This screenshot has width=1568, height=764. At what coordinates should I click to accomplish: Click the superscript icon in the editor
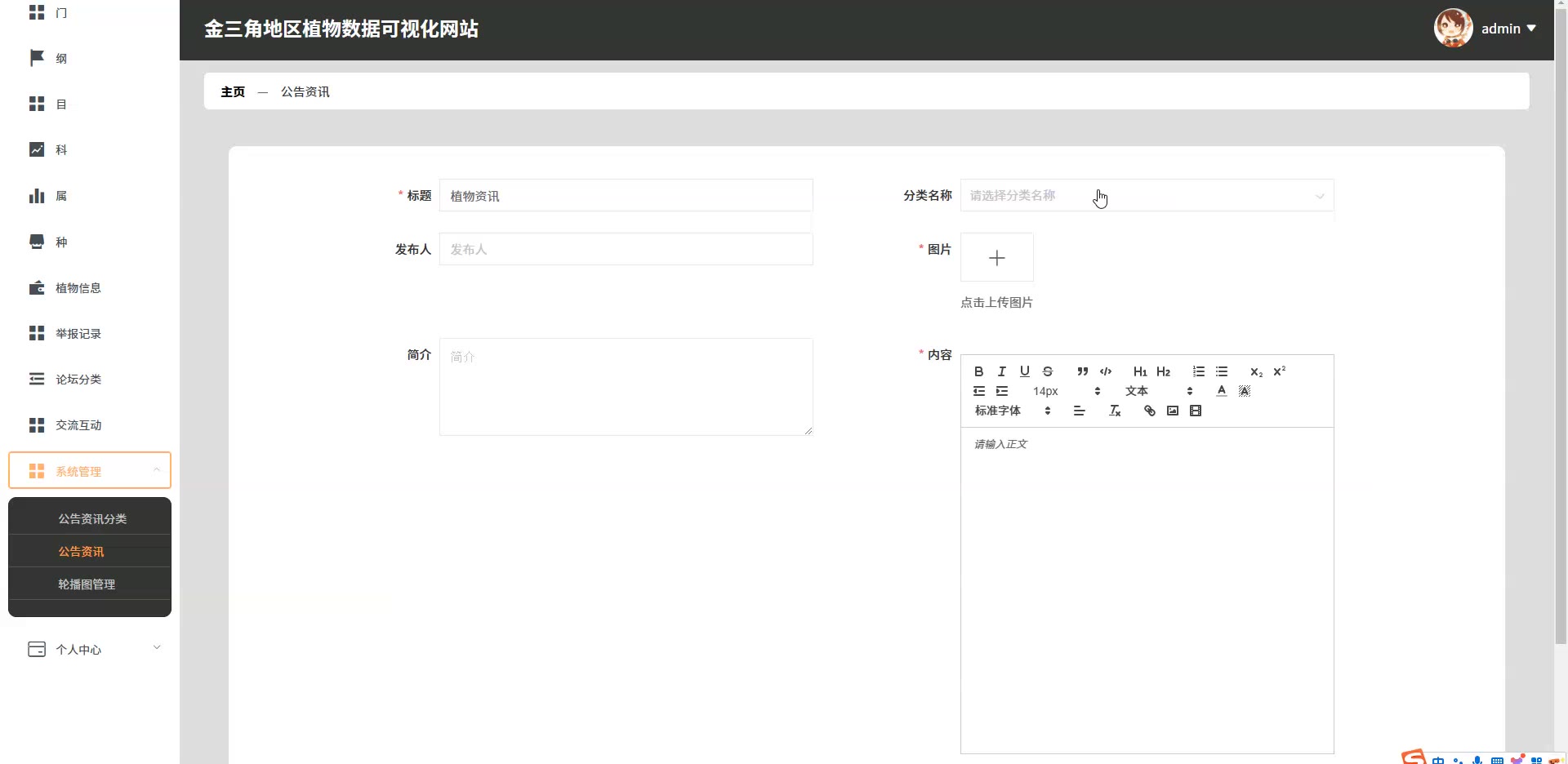click(x=1279, y=371)
